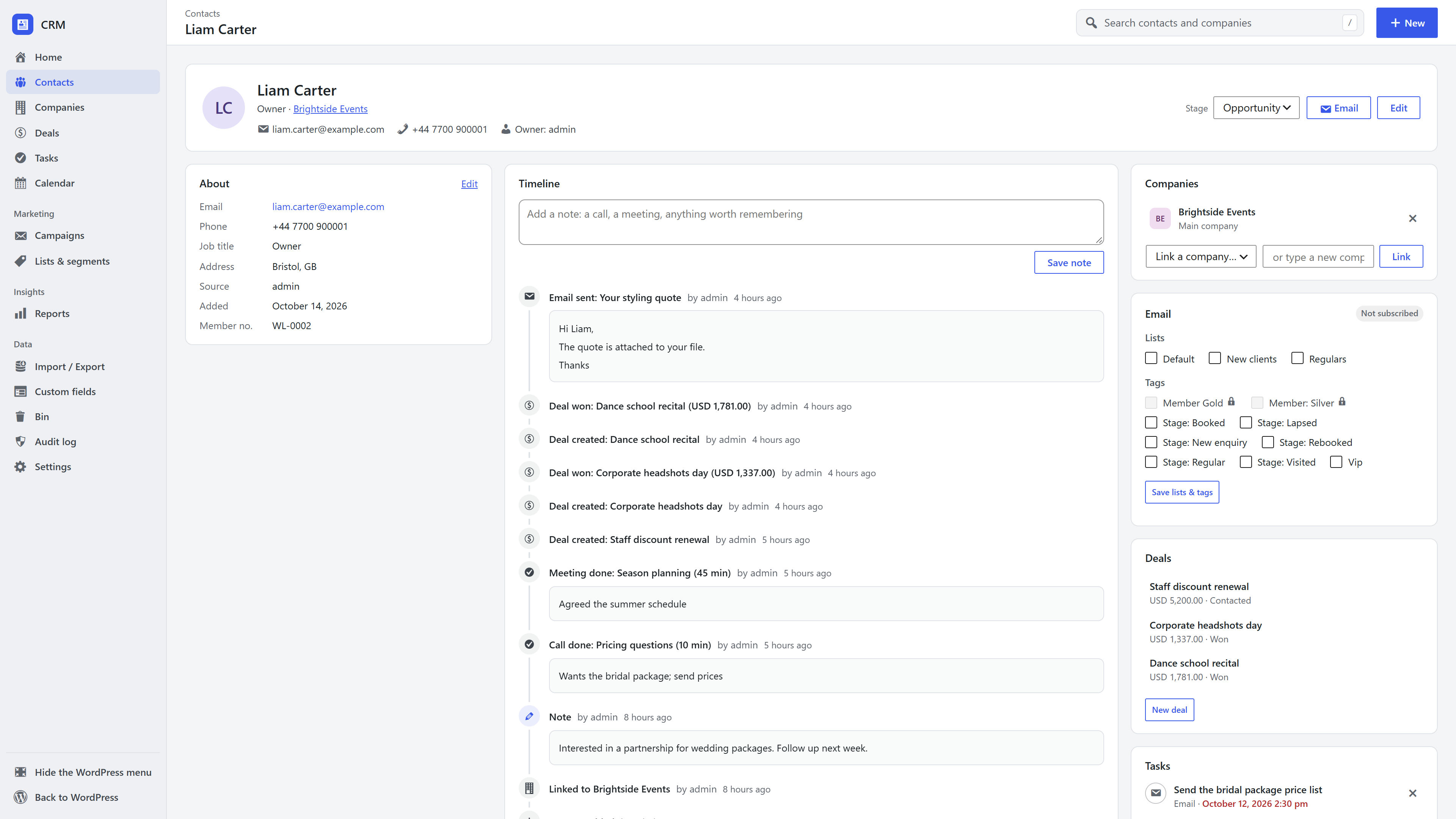Focus the timeline note text area
The height and width of the screenshot is (819, 1456).
point(811,222)
